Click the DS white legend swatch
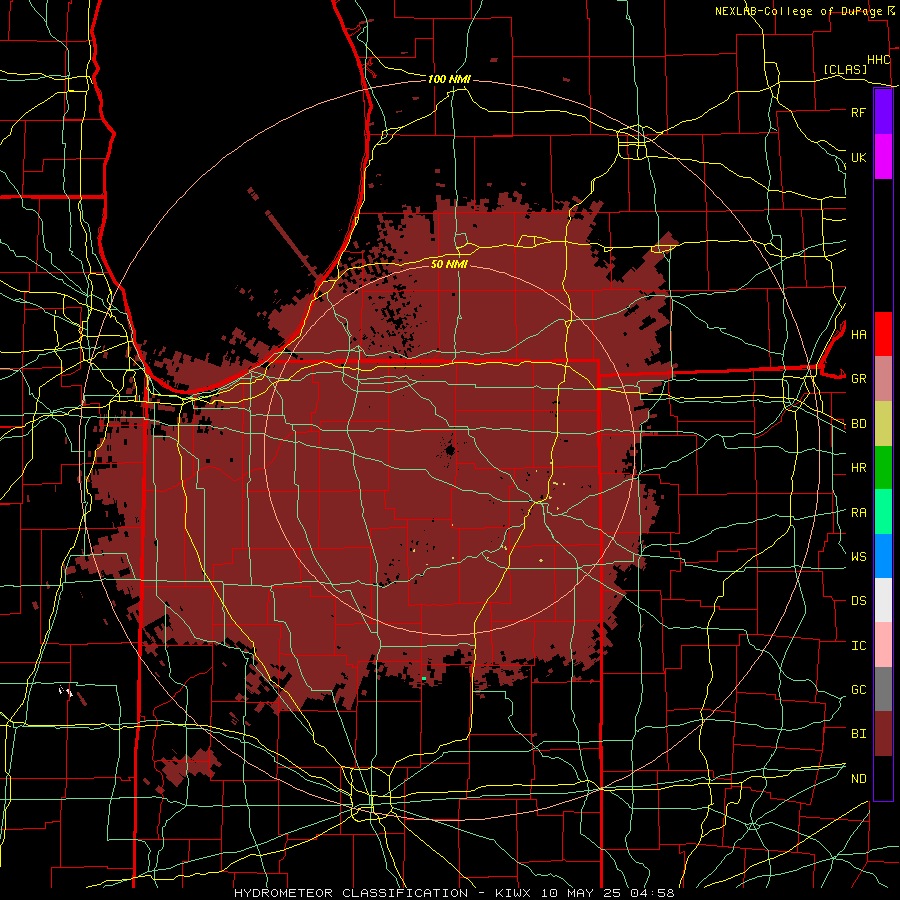This screenshot has height=900, width=900. pos(883,600)
